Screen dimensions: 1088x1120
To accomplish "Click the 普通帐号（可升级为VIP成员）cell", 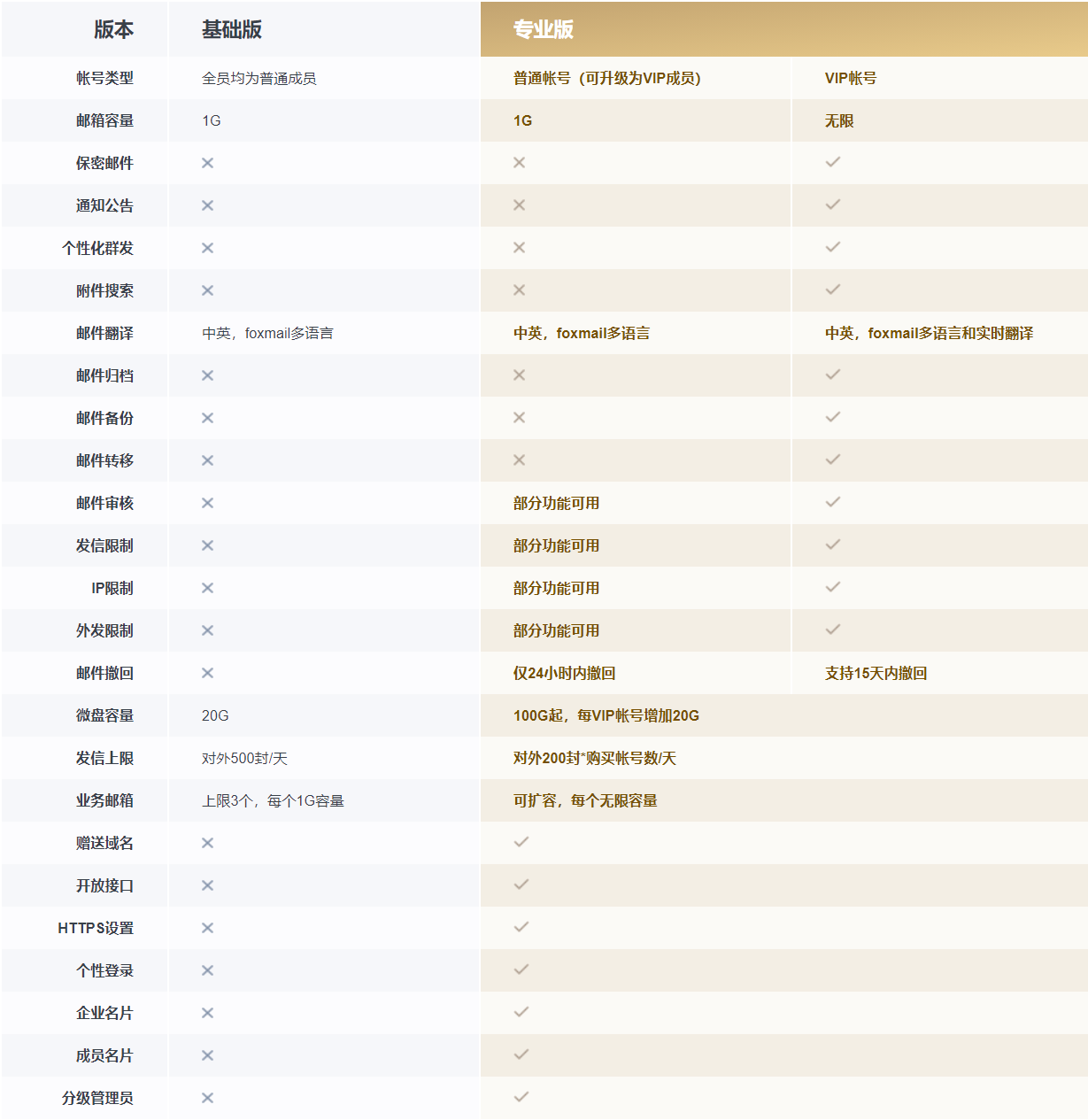I will click(x=606, y=78).
